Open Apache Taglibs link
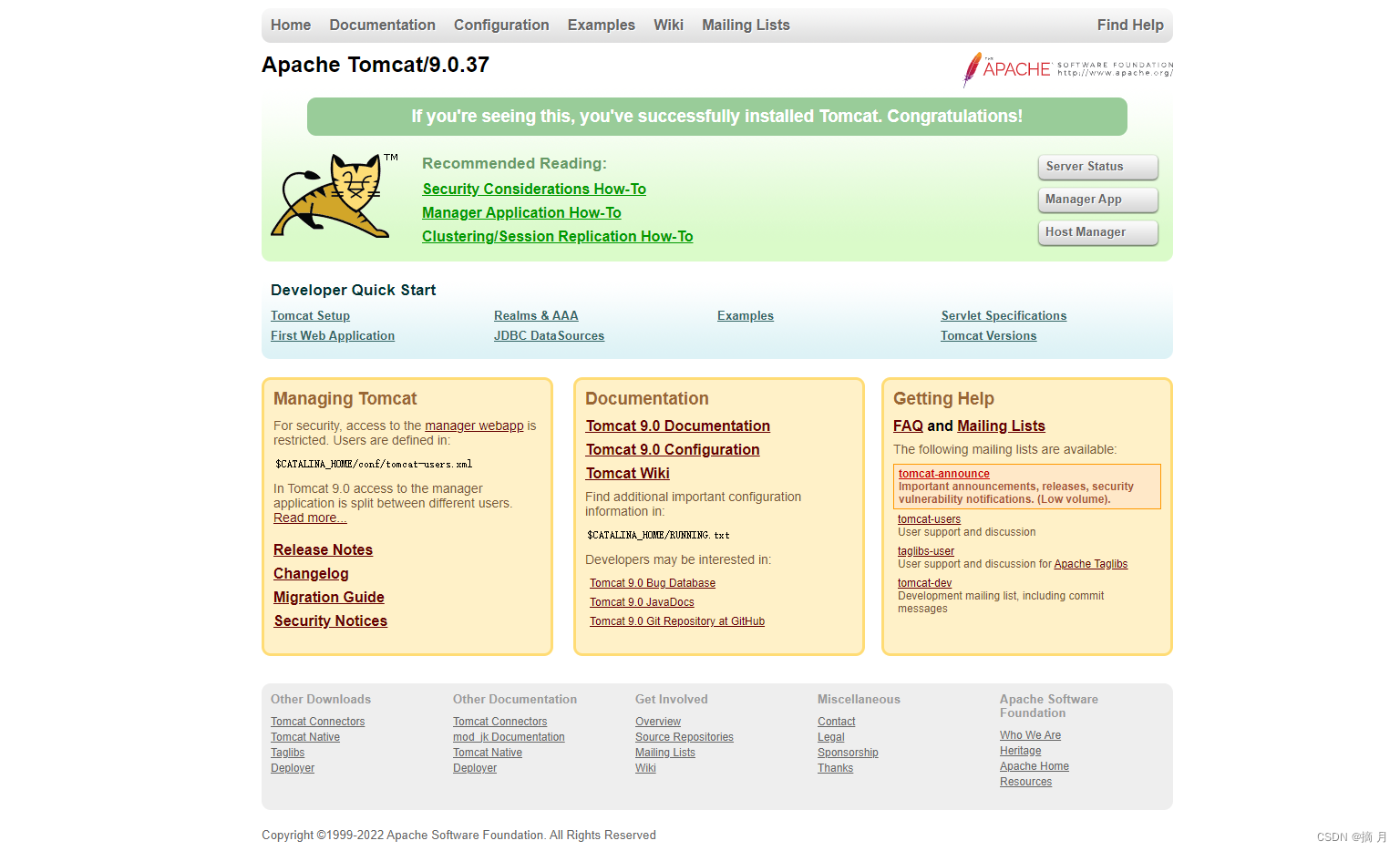The width and height of the screenshot is (1400, 851). click(x=1091, y=564)
